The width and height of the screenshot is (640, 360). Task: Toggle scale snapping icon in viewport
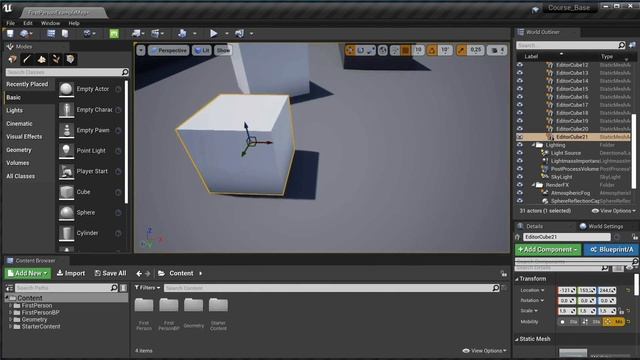(461, 50)
